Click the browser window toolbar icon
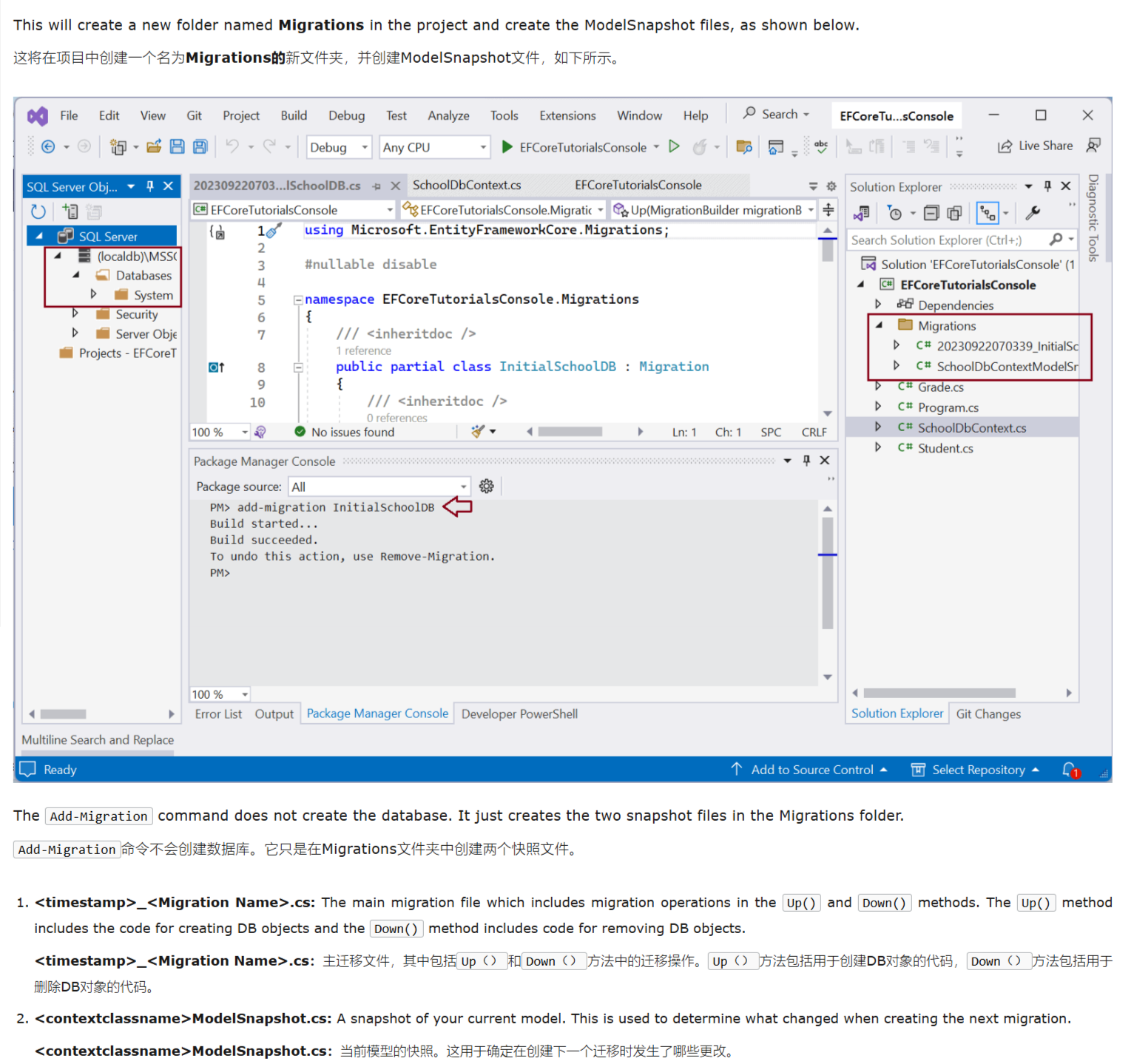 (x=775, y=146)
